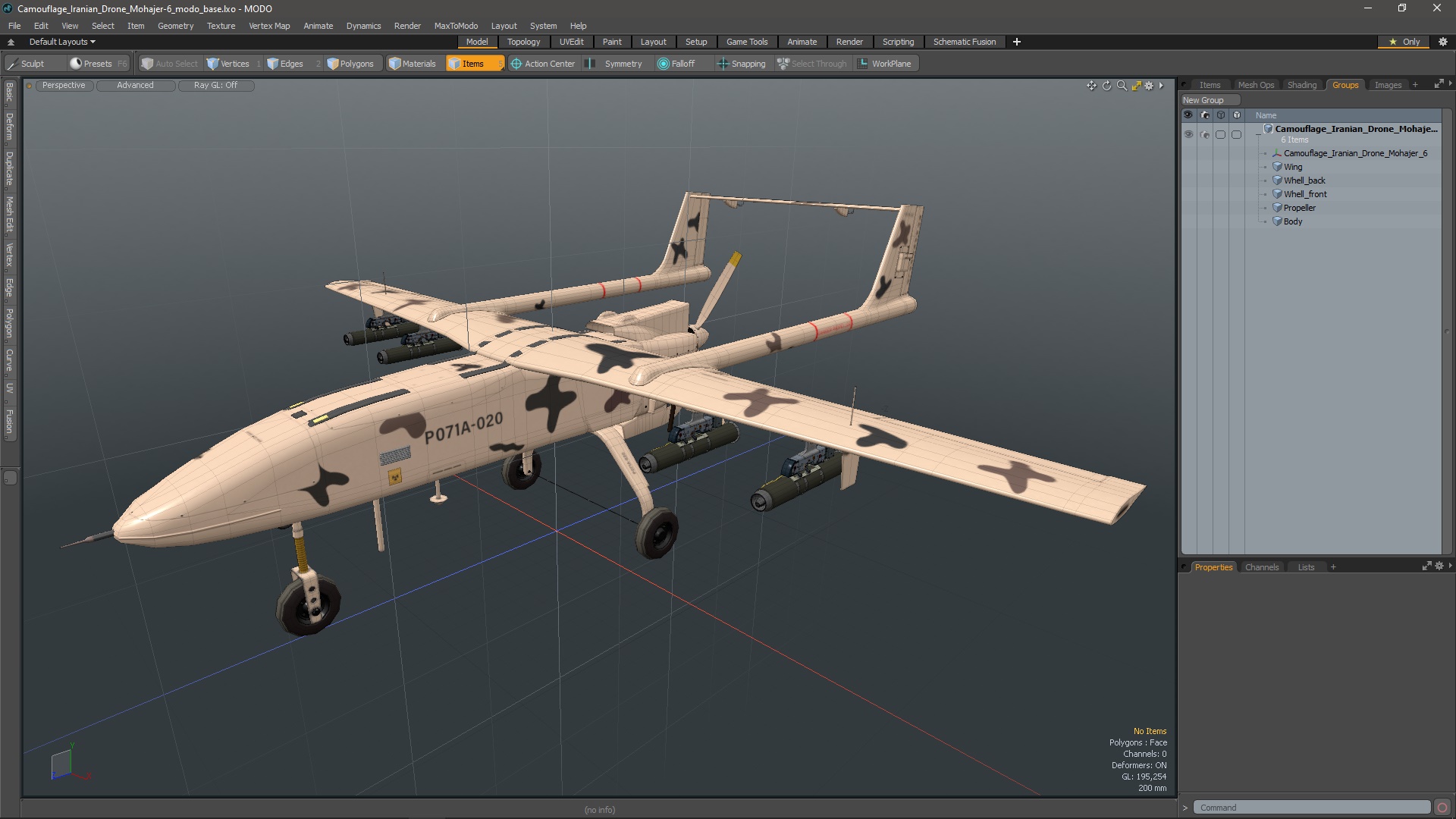Toggle Ray GL: Off button

215,86
